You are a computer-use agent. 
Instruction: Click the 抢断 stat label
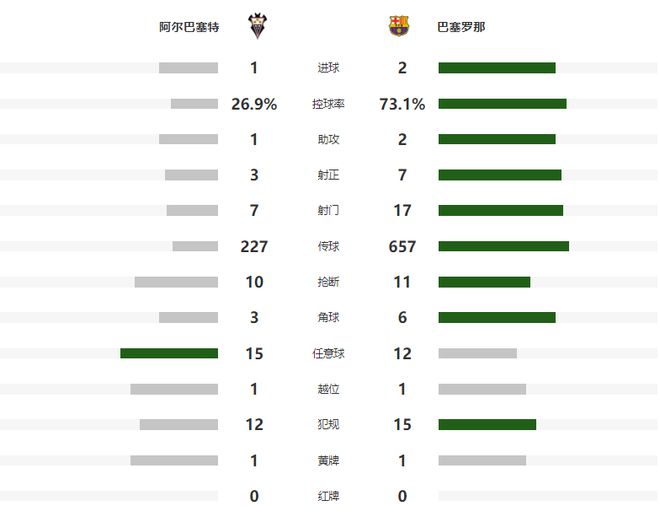(x=328, y=282)
